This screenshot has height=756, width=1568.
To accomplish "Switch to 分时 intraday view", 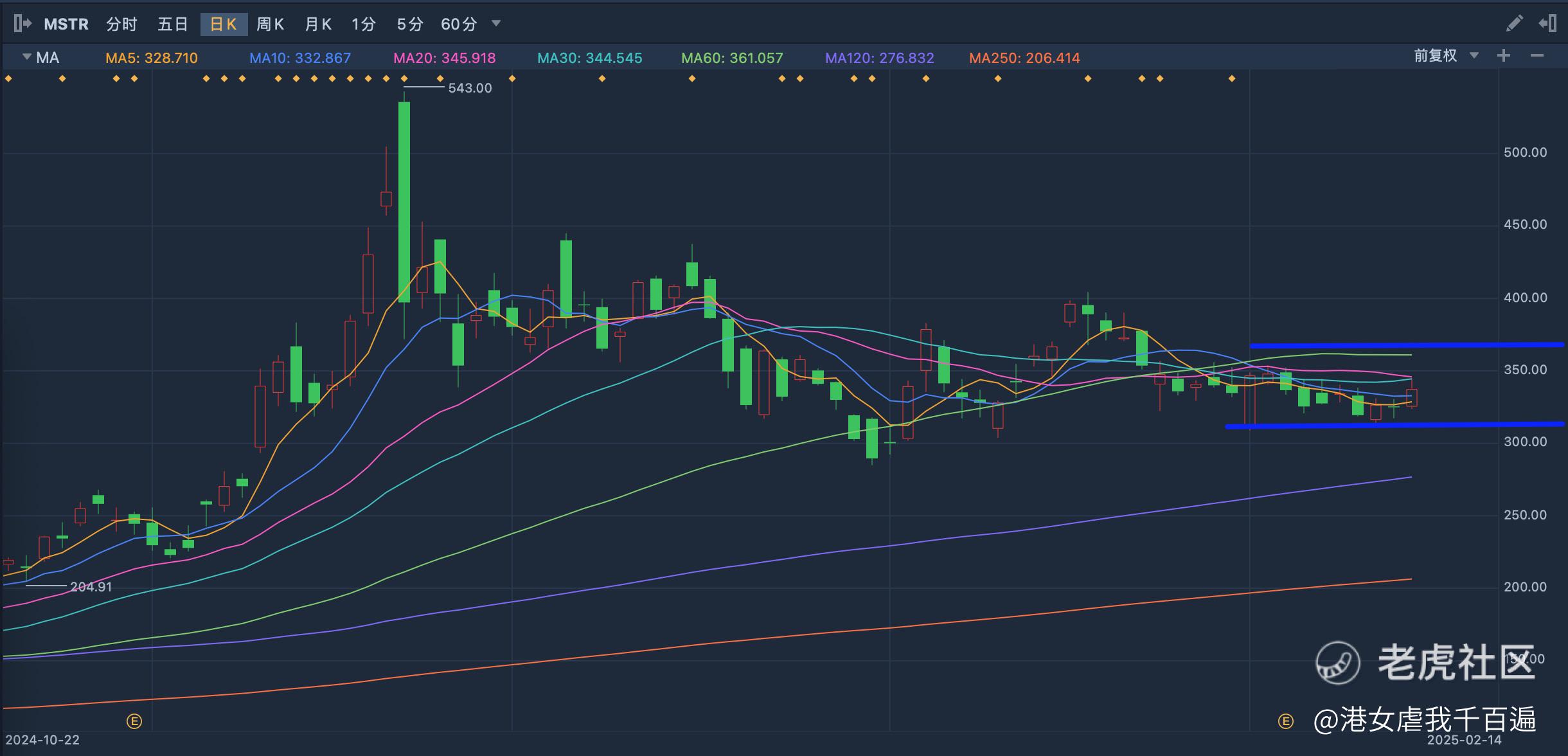I will pos(121,24).
